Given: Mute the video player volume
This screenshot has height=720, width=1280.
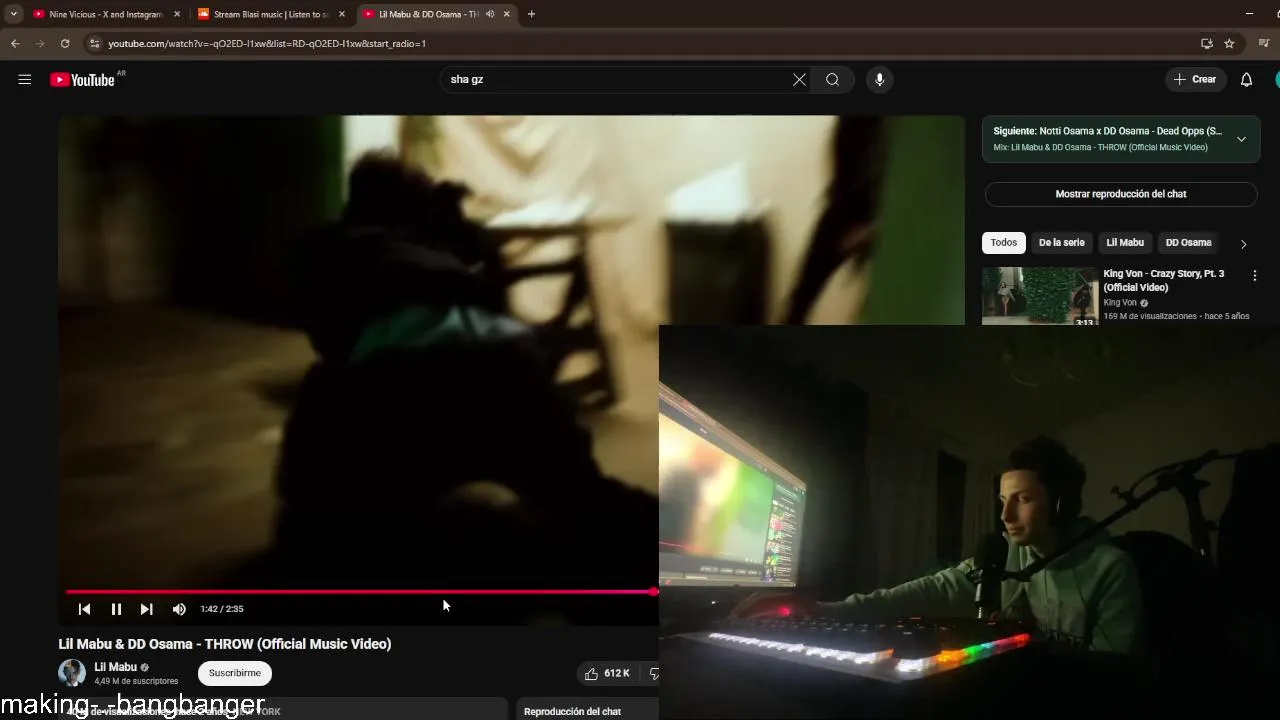Looking at the screenshot, I should click(x=179, y=609).
